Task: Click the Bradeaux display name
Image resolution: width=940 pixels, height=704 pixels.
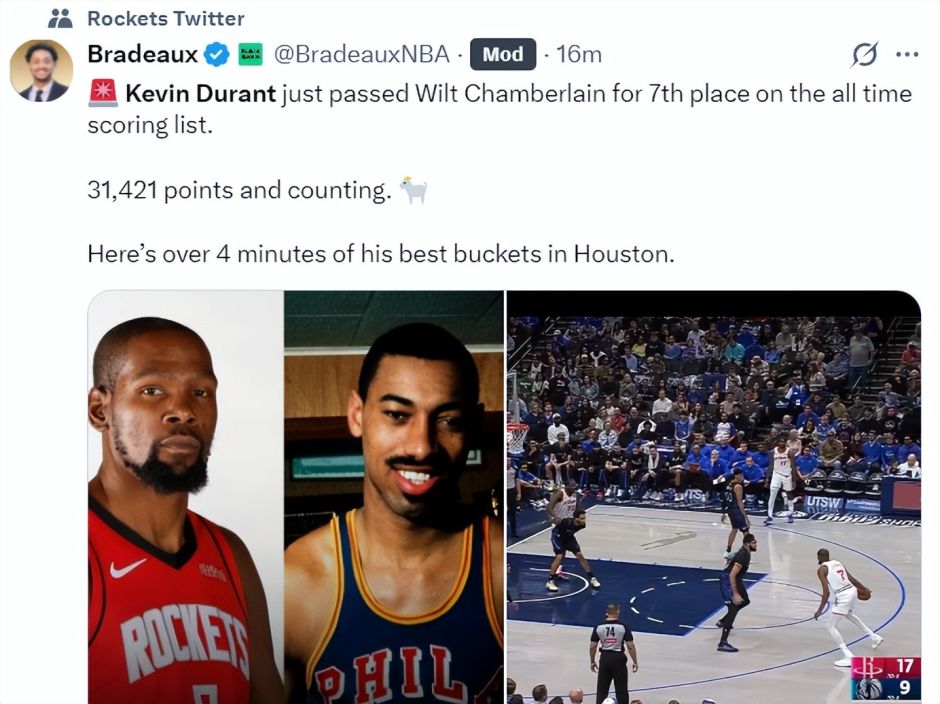Action: coord(142,55)
